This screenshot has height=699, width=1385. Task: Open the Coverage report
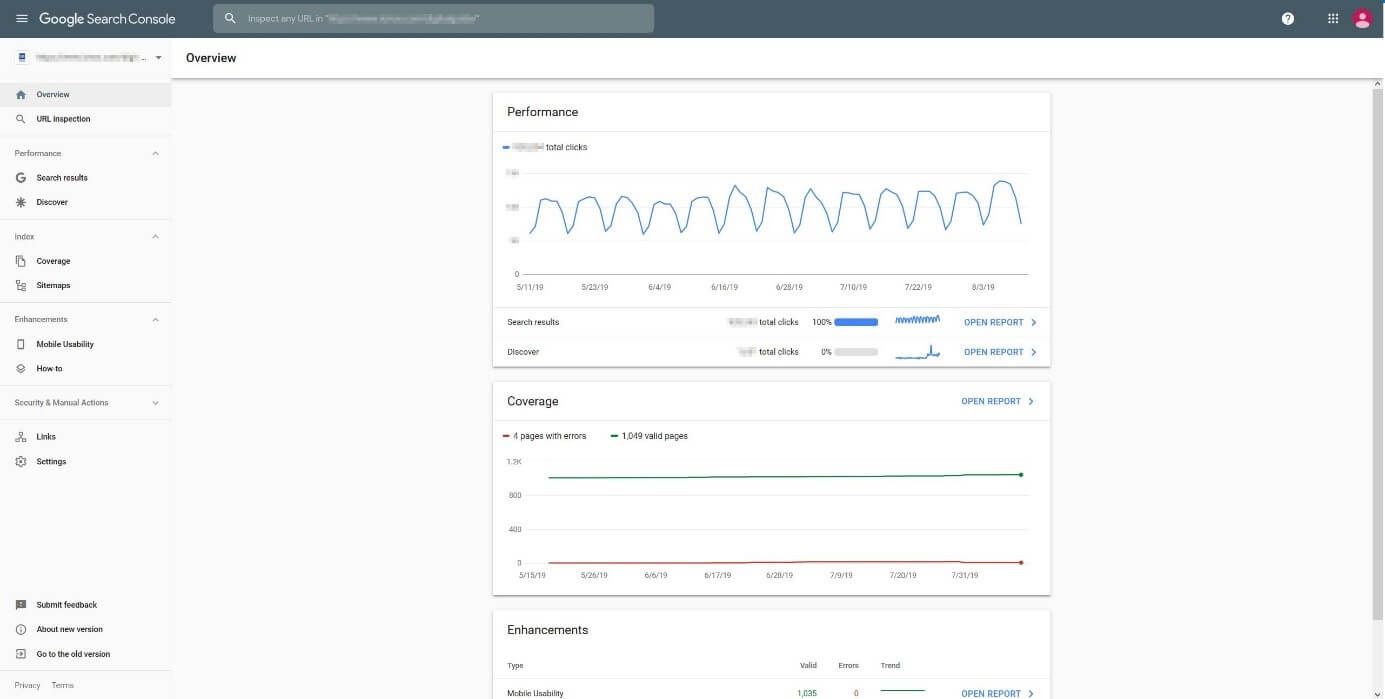point(997,402)
